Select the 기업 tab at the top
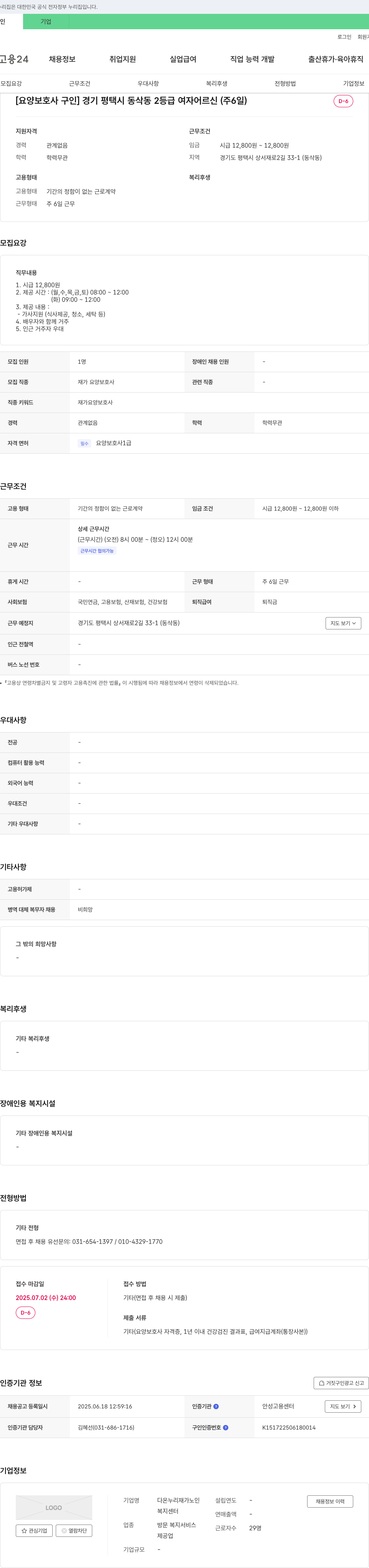Image resolution: width=369 pixels, height=1568 pixels. click(46, 22)
